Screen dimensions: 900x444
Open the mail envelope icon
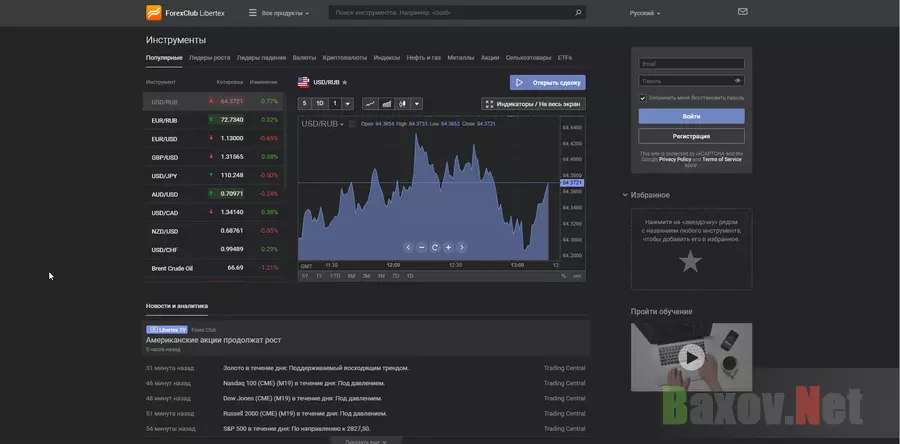click(x=743, y=11)
